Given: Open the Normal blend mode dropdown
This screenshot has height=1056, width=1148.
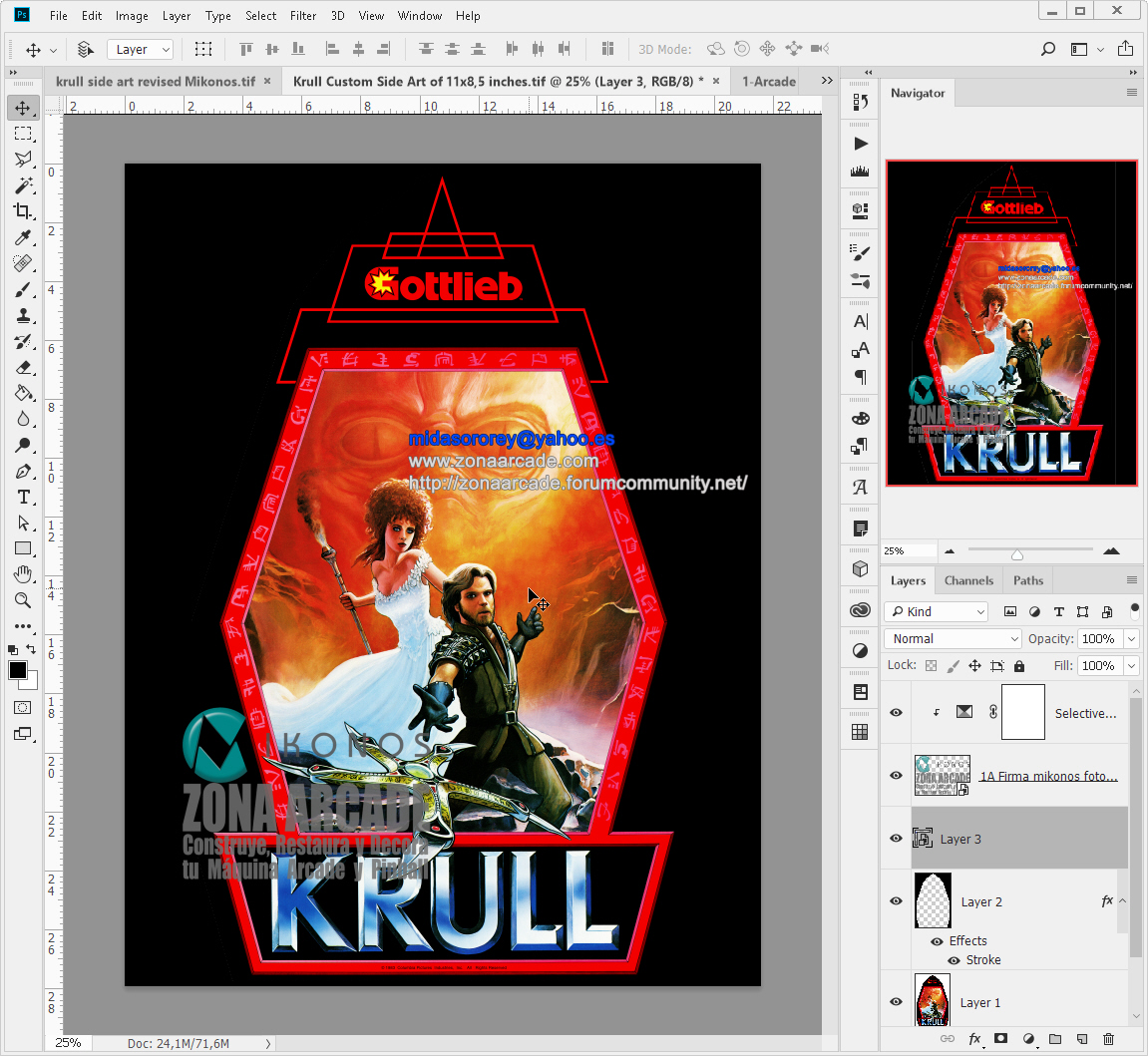Looking at the screenshot, I should [952, 638].
